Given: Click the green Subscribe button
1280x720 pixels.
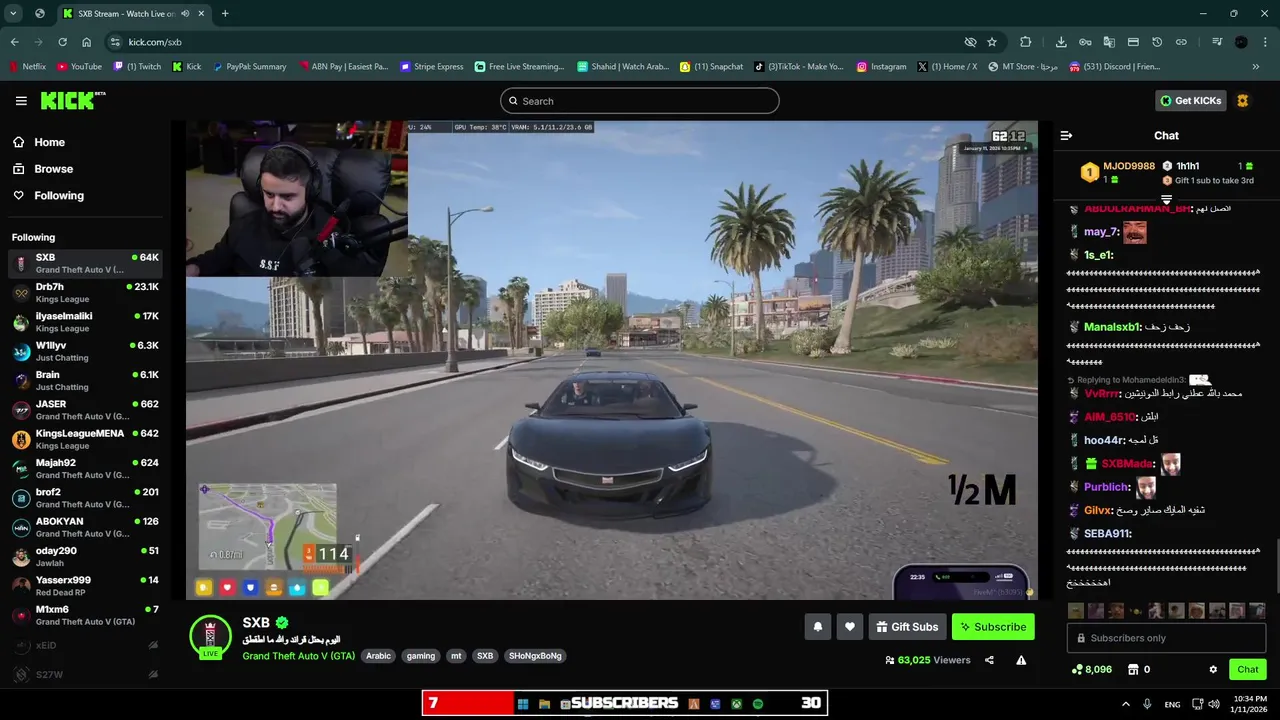Looking at the screenshot, I should (993, 627).
